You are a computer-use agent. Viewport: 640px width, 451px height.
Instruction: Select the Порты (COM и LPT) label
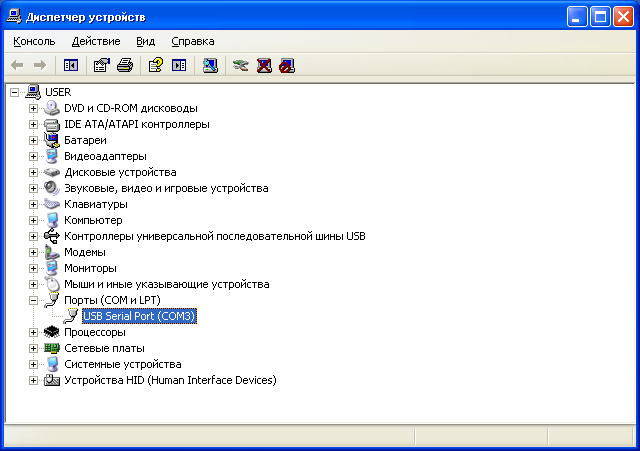(x=112, y=300)
